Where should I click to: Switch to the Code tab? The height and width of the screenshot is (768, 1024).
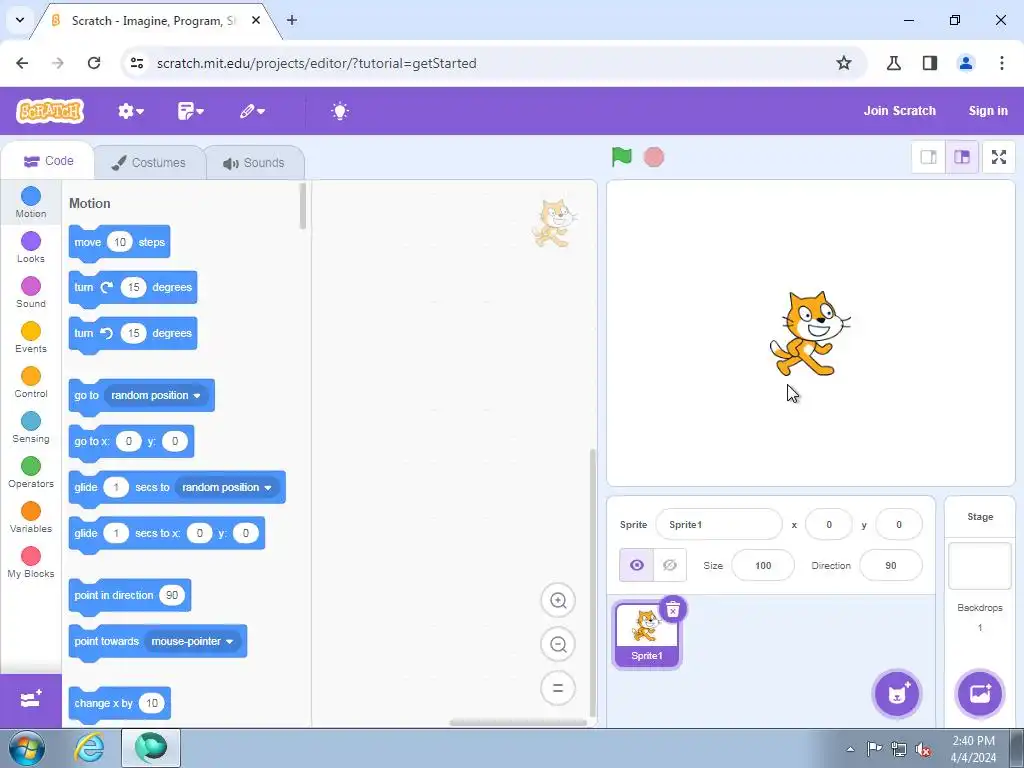point(48,161)
